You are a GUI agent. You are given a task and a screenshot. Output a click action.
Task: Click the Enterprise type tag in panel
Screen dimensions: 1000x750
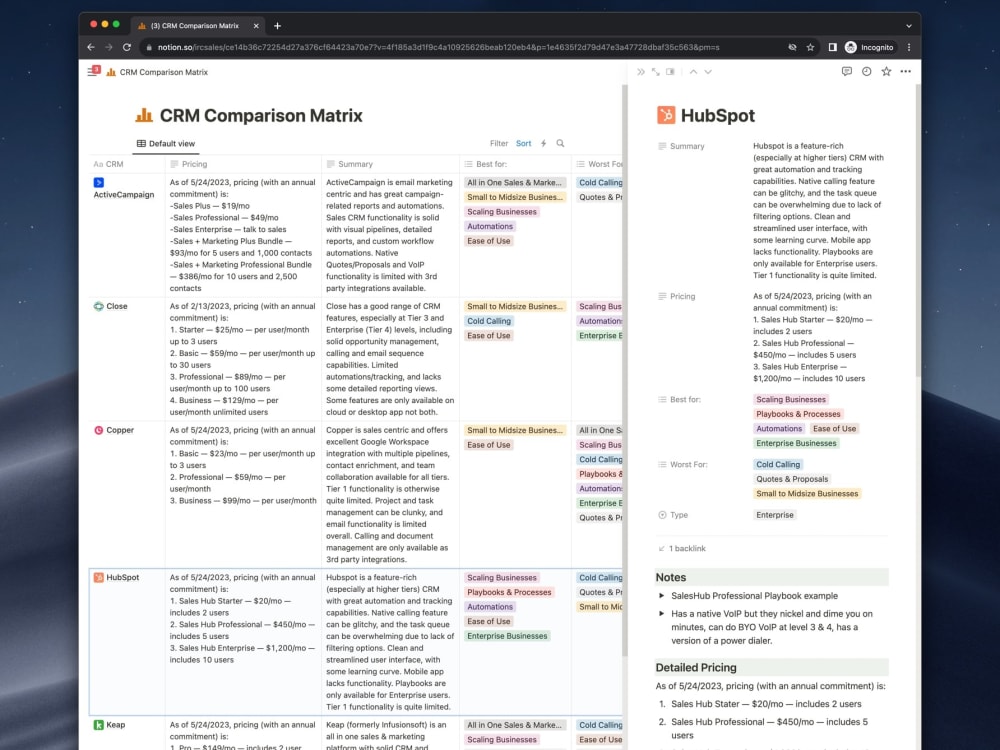[x=775, y=515]
